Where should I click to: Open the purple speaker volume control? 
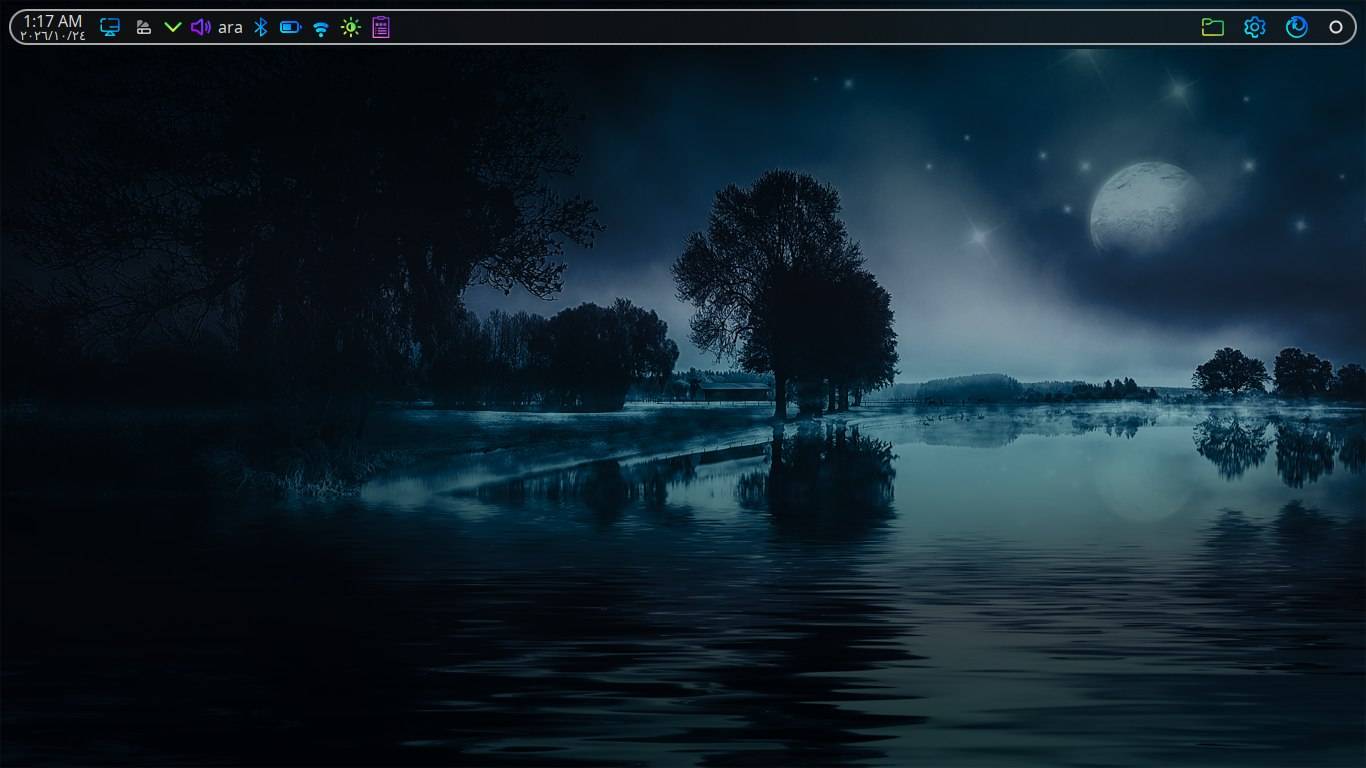200,27
